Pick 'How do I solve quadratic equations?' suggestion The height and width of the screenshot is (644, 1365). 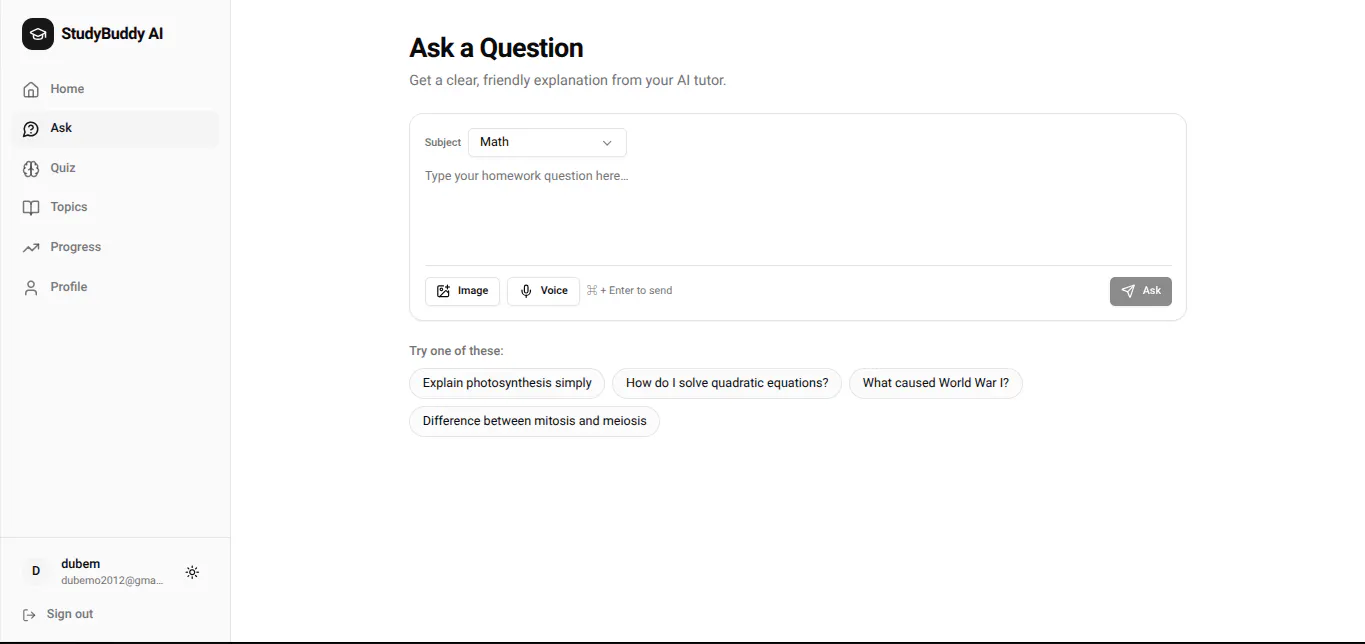point(727,383)
